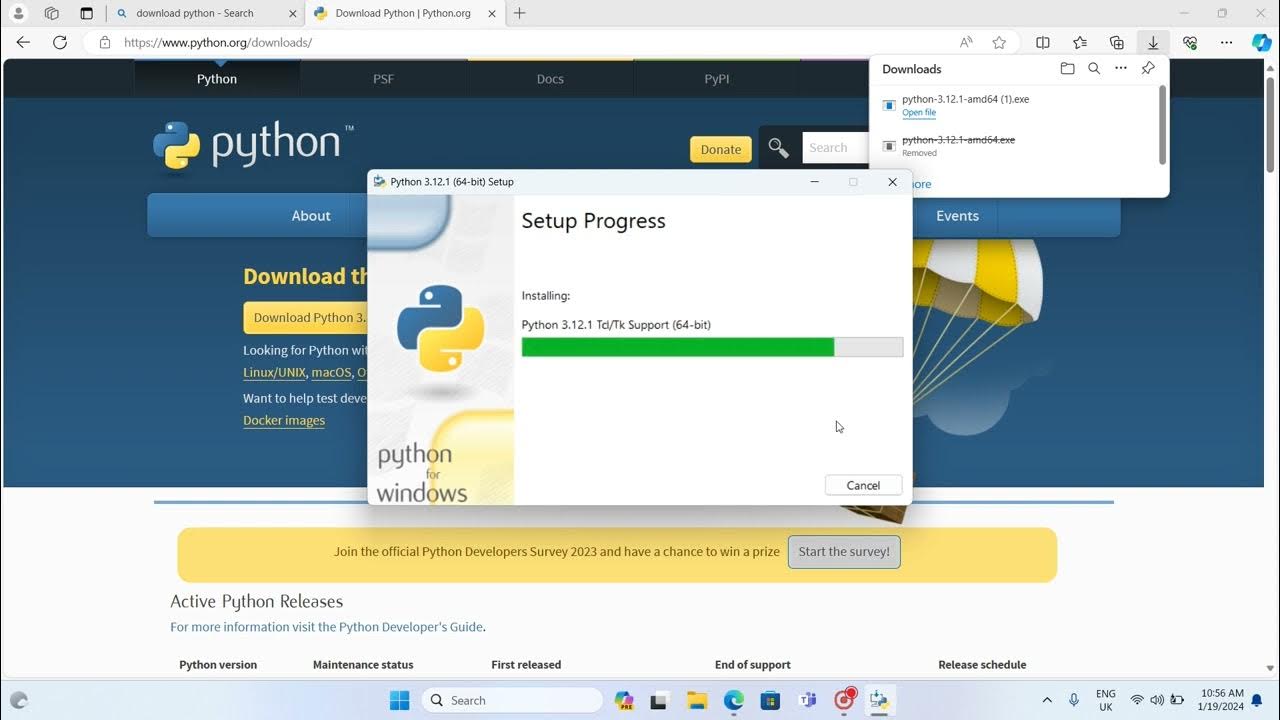Image resolution: width=1280 pixels, height=720 pixels.
Task: Search downloads using the magnifier icon
Action: click(1094, 69)
